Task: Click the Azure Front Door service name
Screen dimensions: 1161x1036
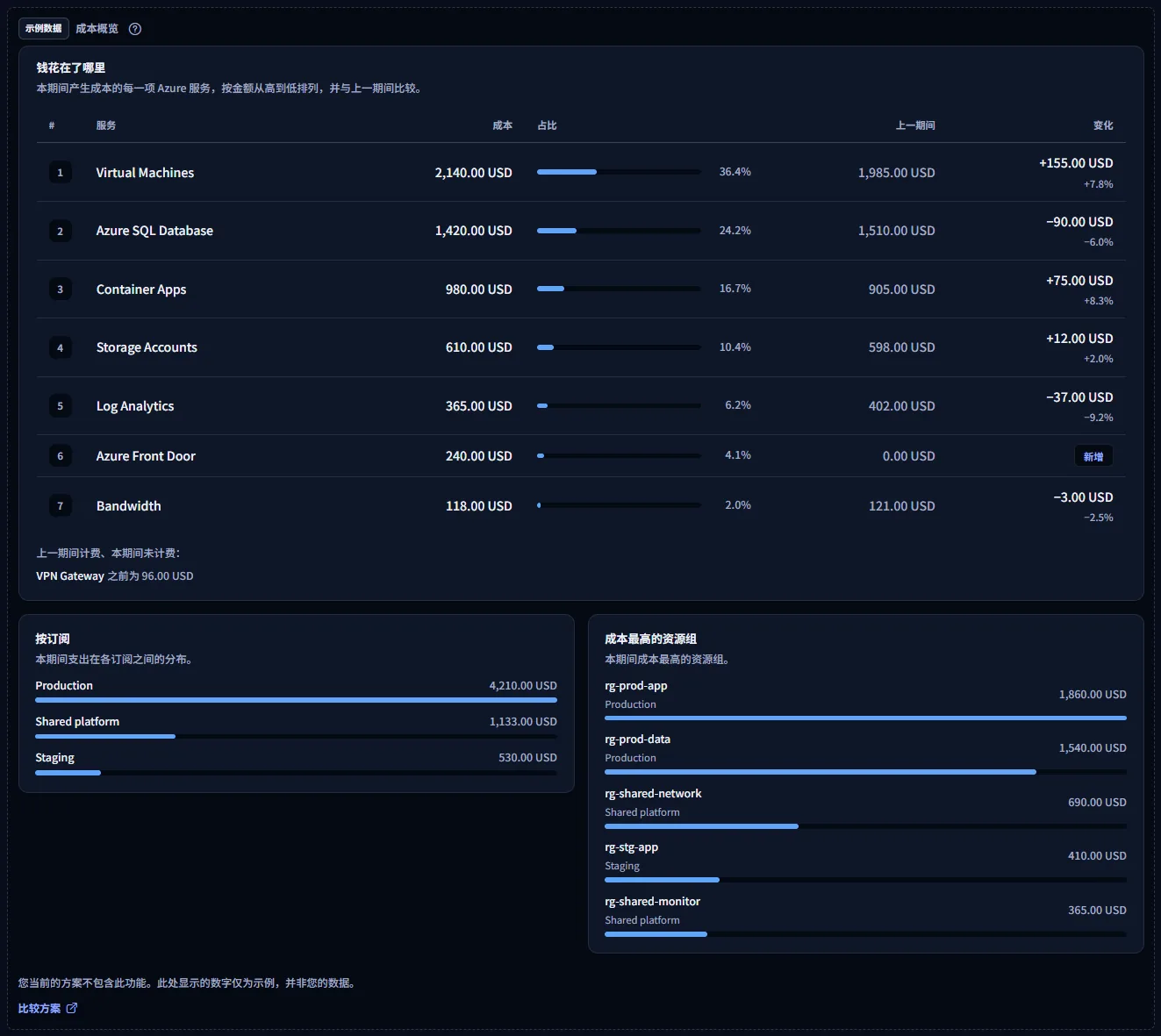Action: pyautogui.click(x=146, y=456)
